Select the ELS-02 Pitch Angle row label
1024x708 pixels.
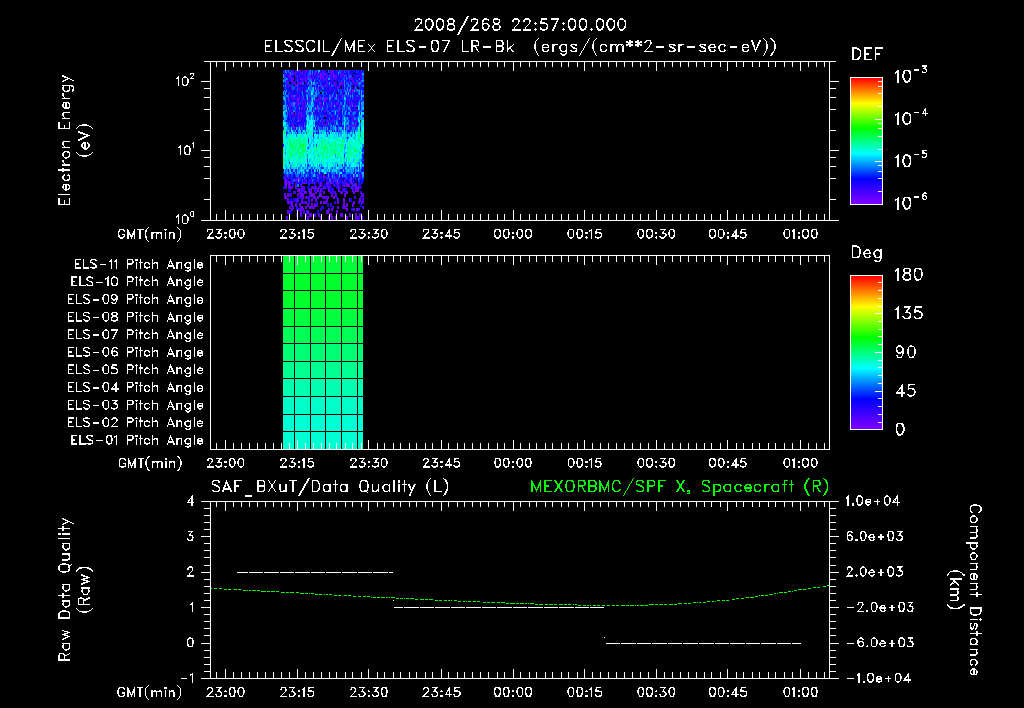(x=135, y=423)
